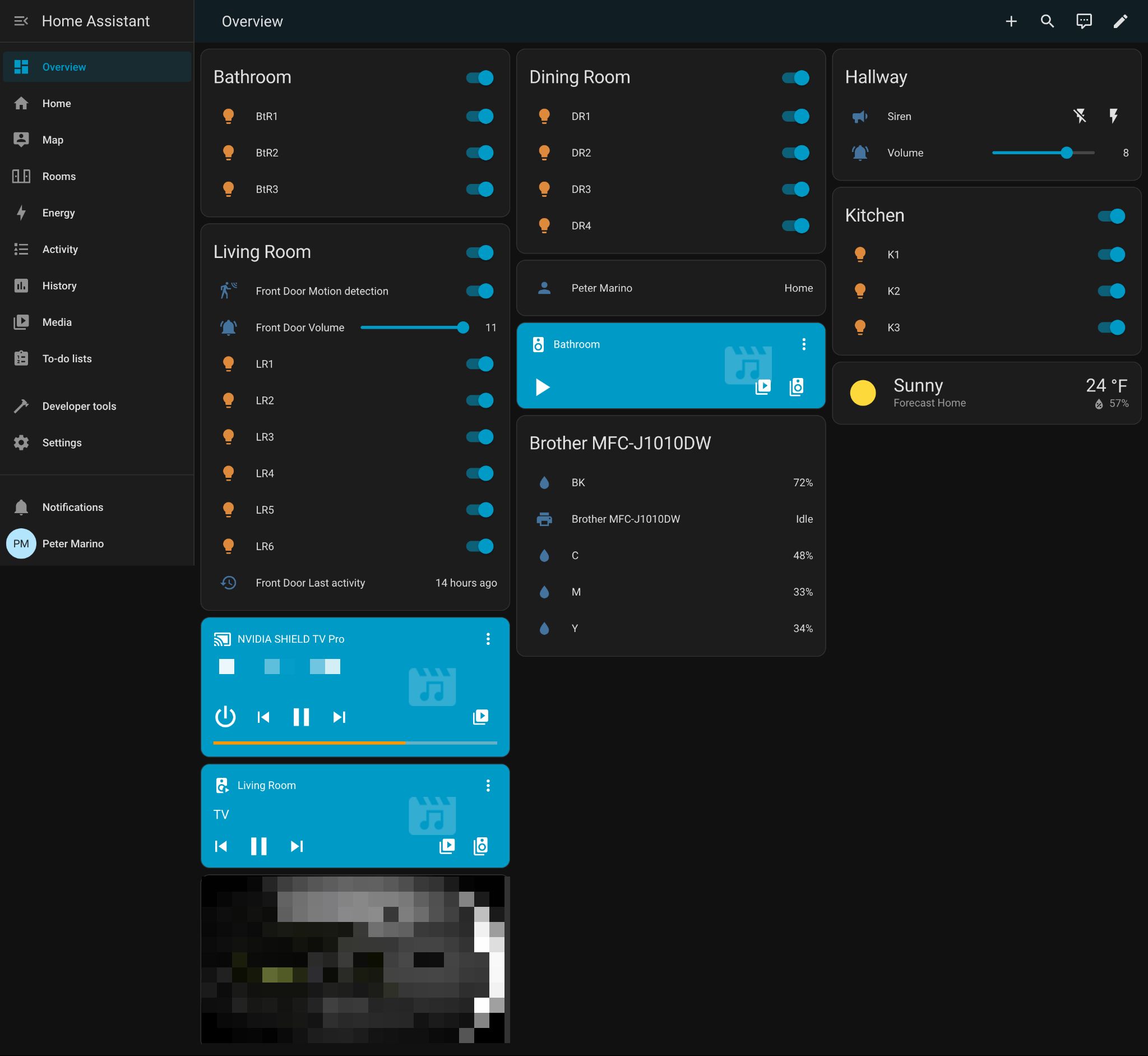The image size is (1148, 1056).
Task: Open the Peter Marino user profile
Action: tap(72, 543)
